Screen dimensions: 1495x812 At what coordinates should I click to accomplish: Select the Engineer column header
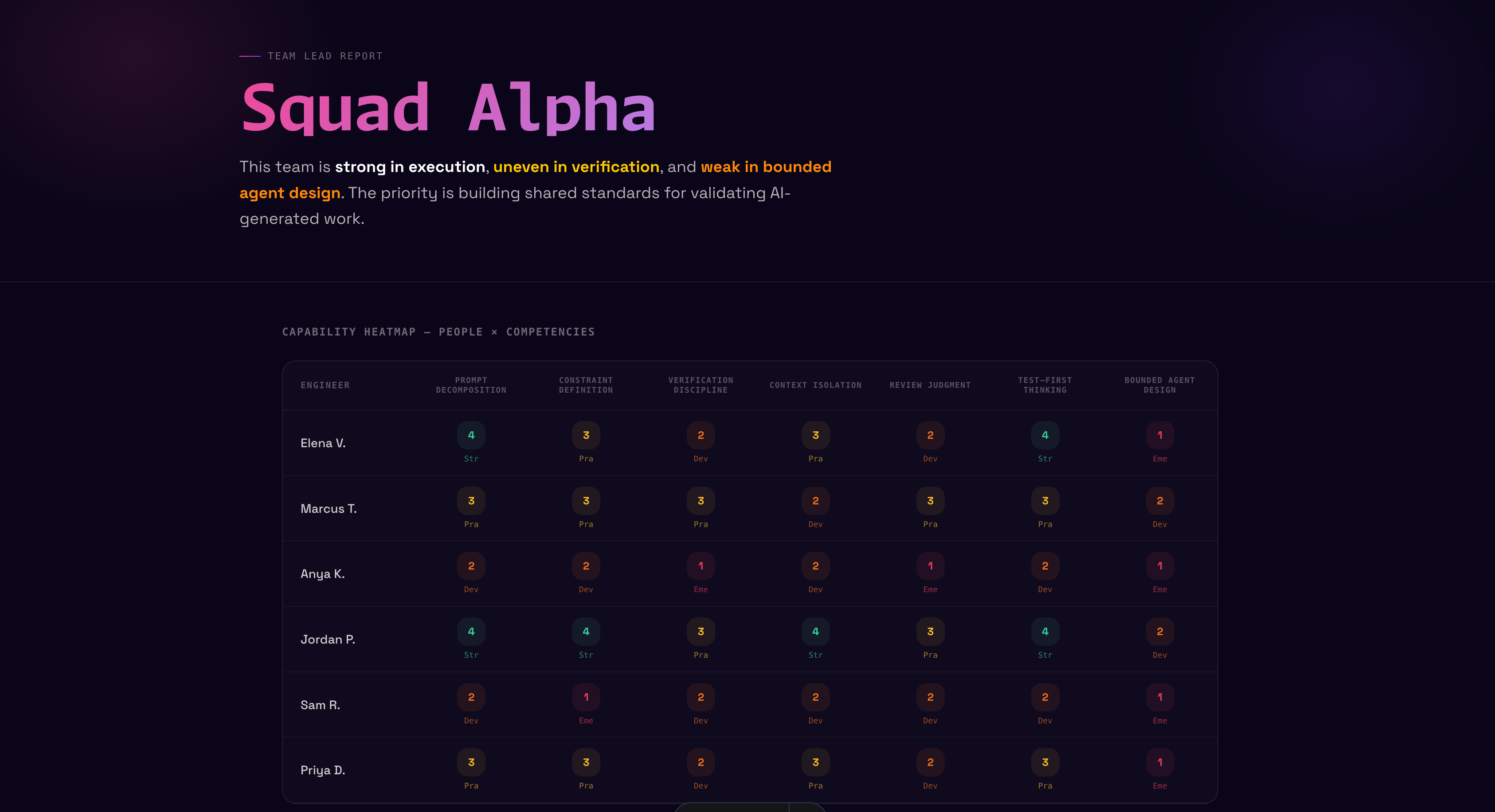[325, 385]
